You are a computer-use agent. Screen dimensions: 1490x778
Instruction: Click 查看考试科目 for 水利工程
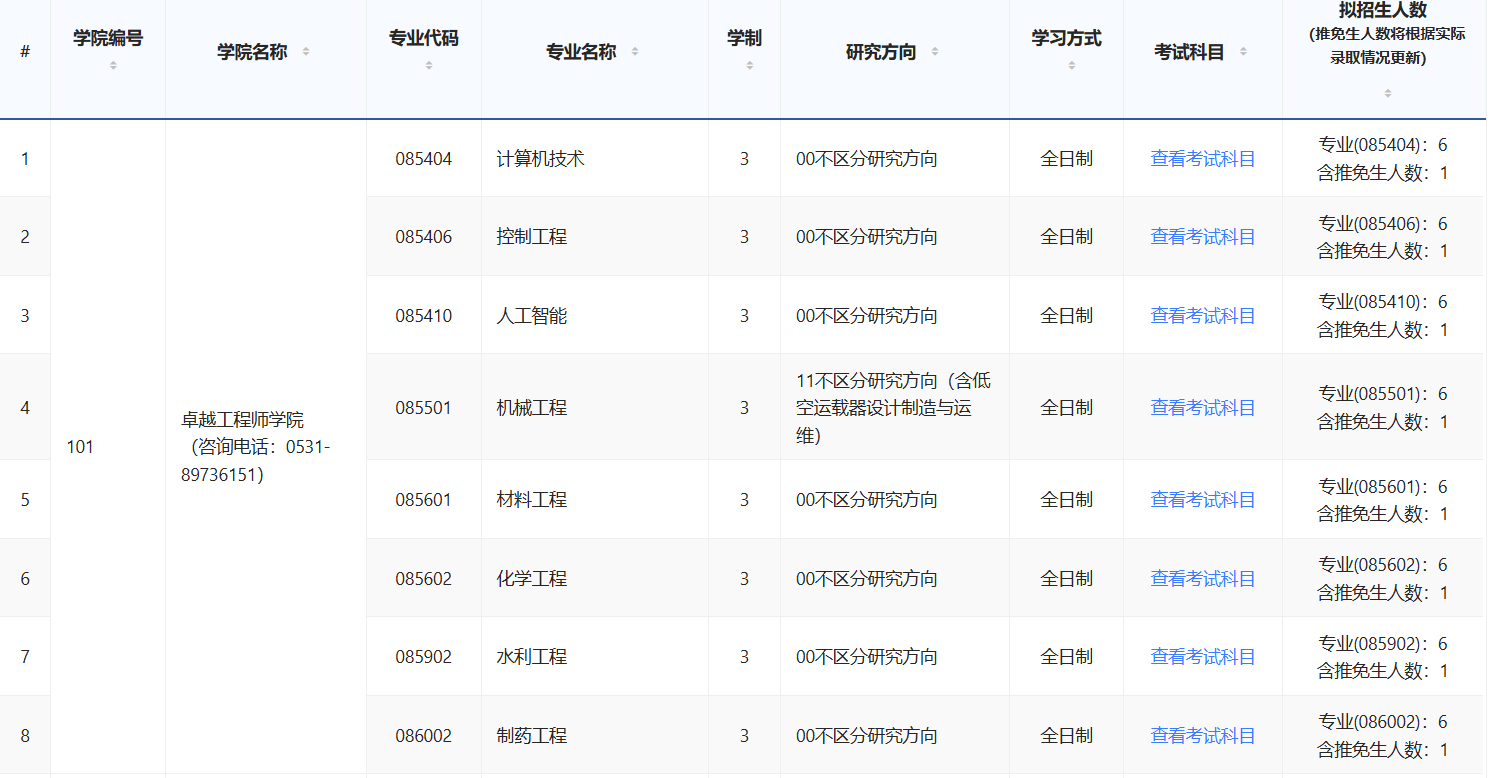coord(1202,657)
